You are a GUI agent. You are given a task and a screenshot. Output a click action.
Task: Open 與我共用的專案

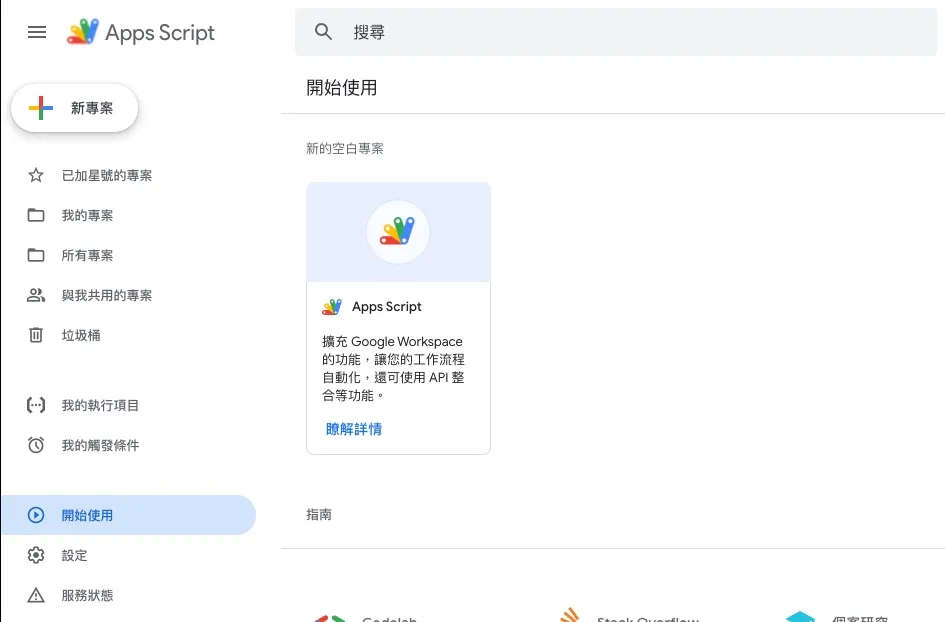107,295
